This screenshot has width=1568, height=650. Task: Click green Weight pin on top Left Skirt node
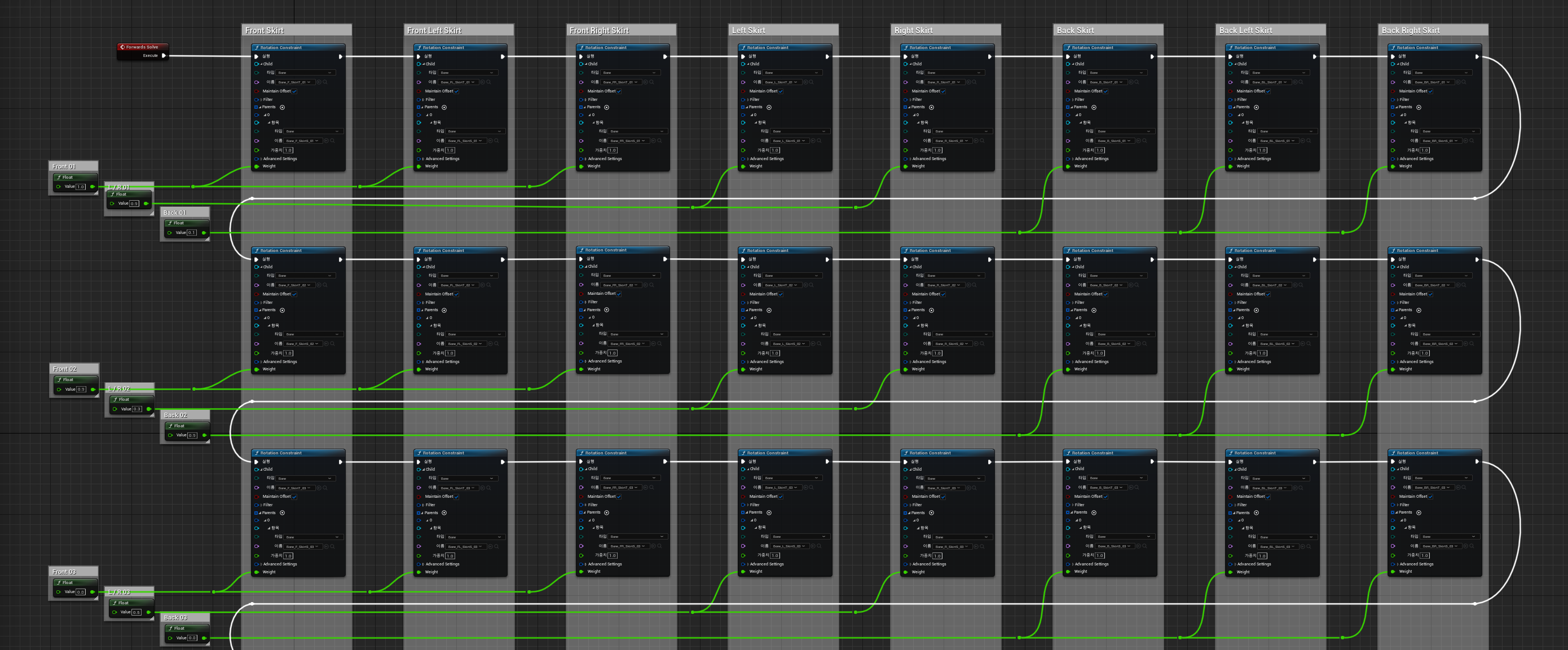click(x=744, y=166)
